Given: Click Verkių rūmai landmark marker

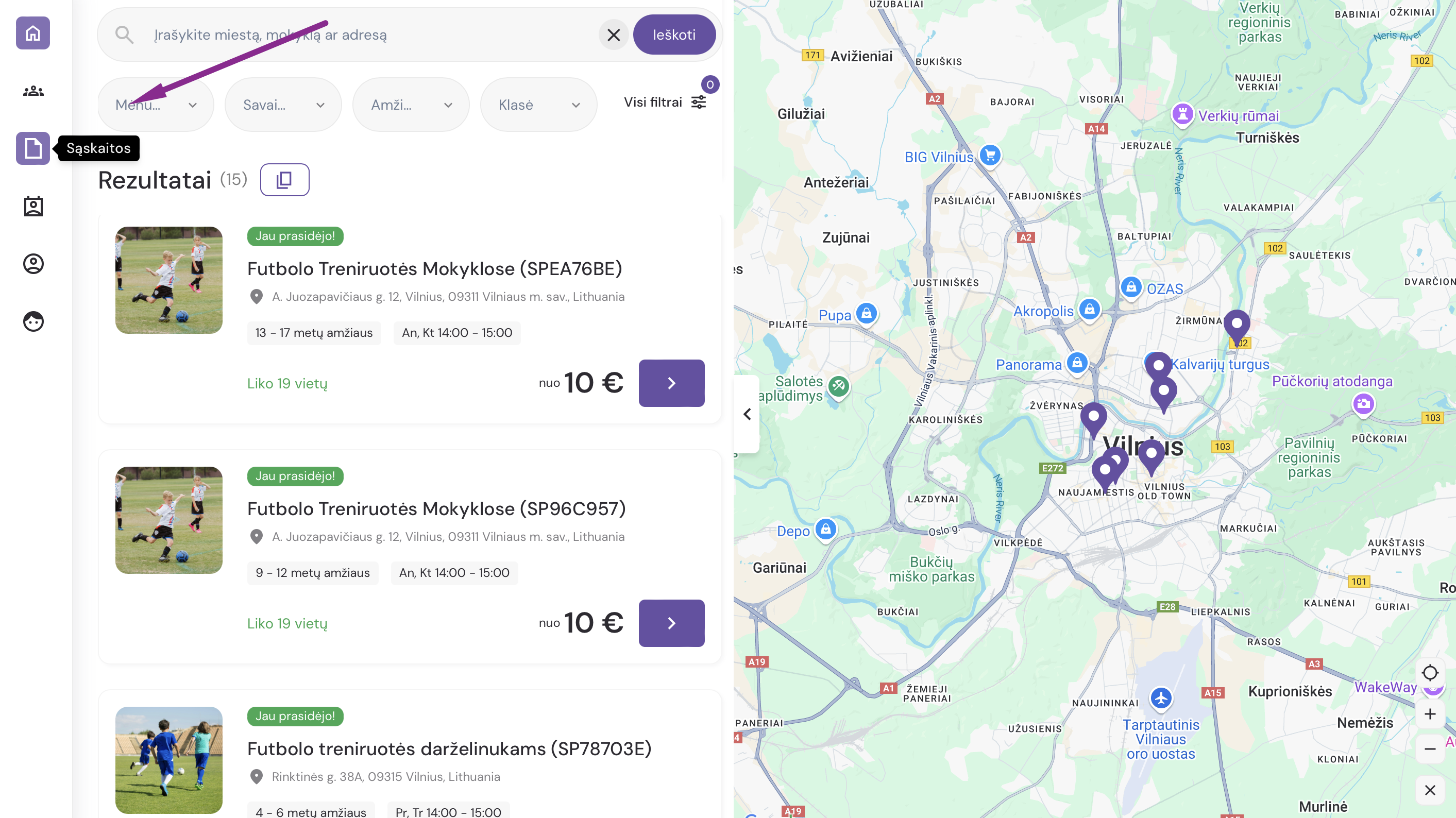Looking at the screenshot, I should tap(1182, 115).
